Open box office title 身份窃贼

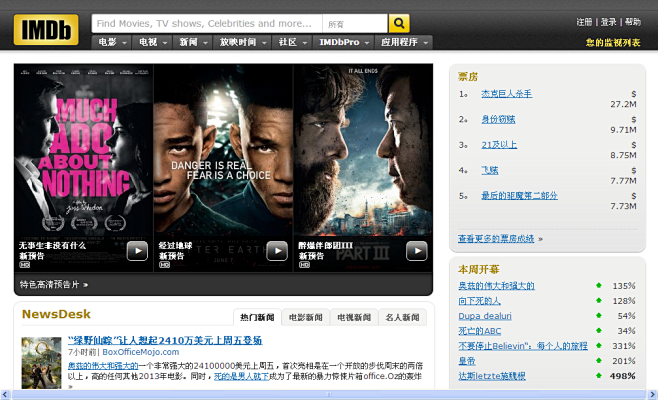tap(498, 119)
